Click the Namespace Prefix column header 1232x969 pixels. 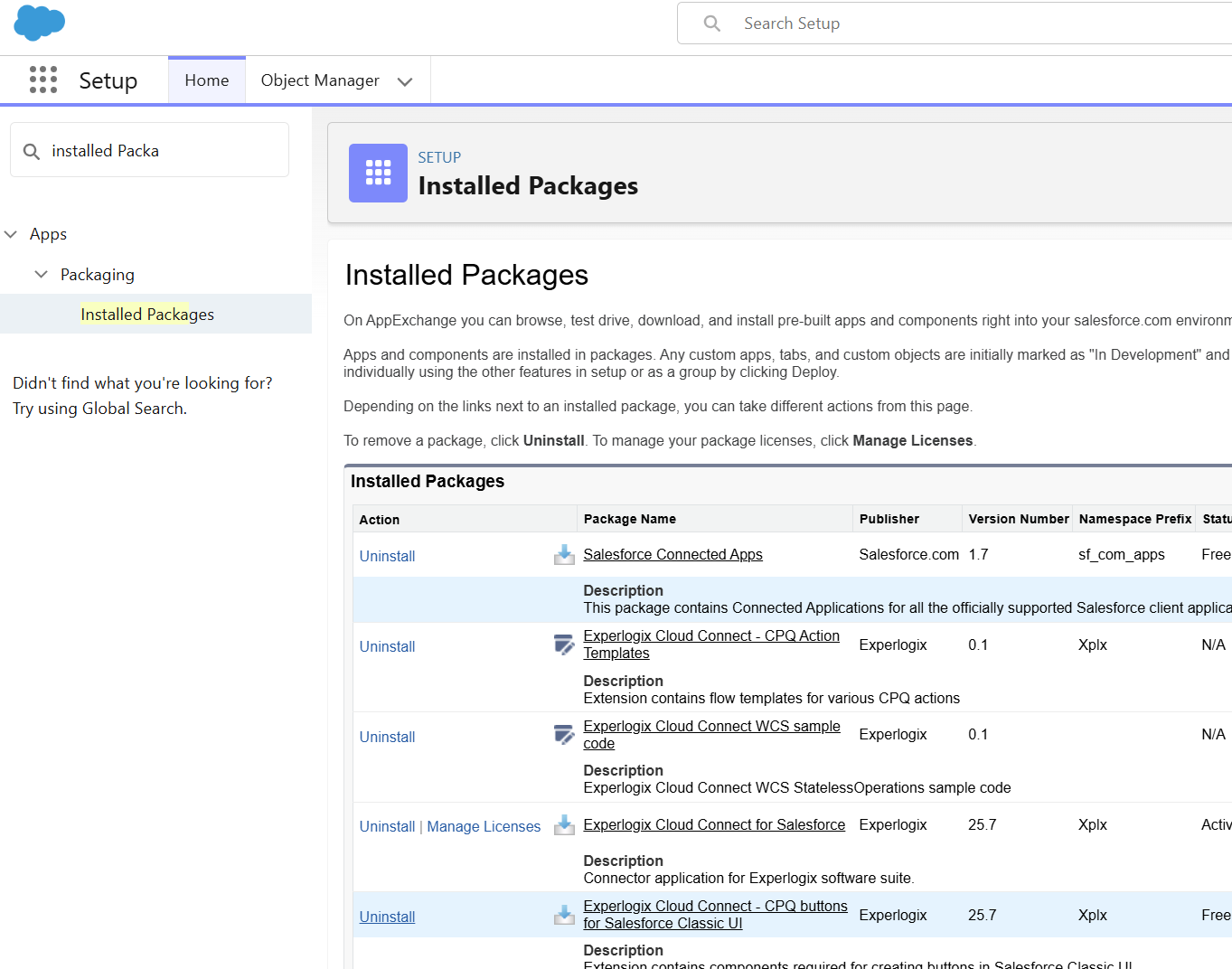(1135, 519)
